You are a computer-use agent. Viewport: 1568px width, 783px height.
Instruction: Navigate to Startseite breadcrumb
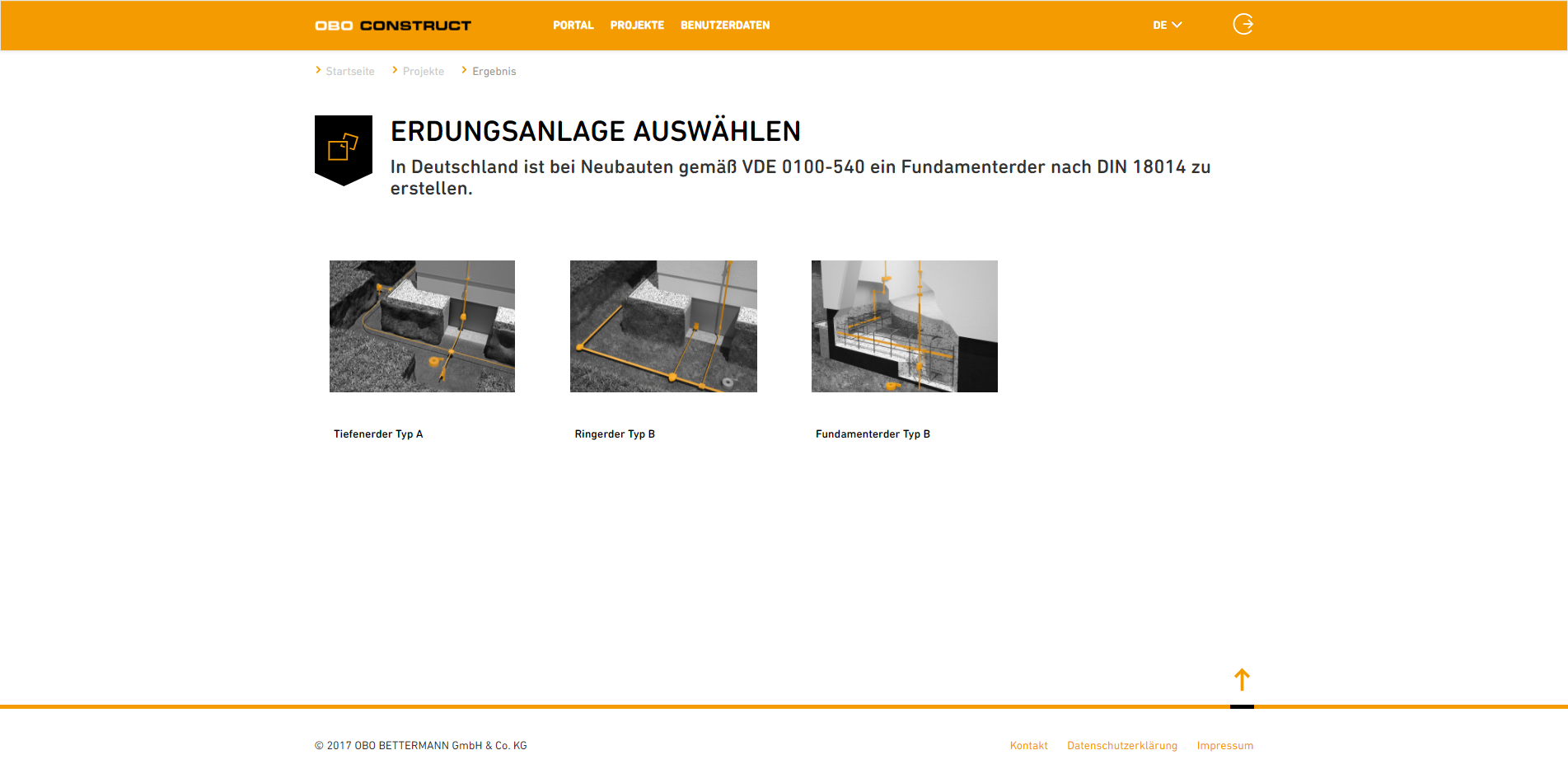[x=350, y=72]
